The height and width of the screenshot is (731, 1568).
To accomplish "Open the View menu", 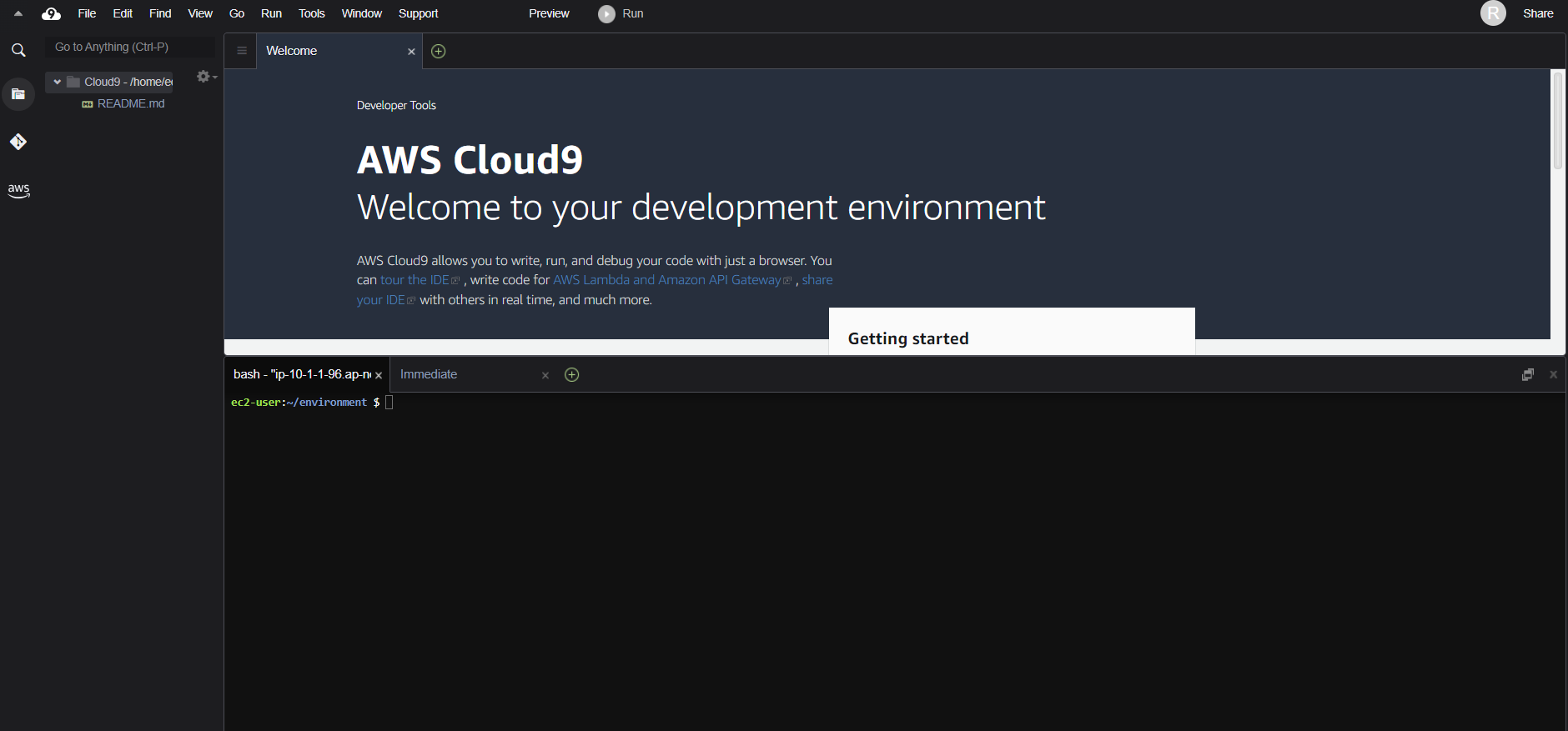I will 200,13.
